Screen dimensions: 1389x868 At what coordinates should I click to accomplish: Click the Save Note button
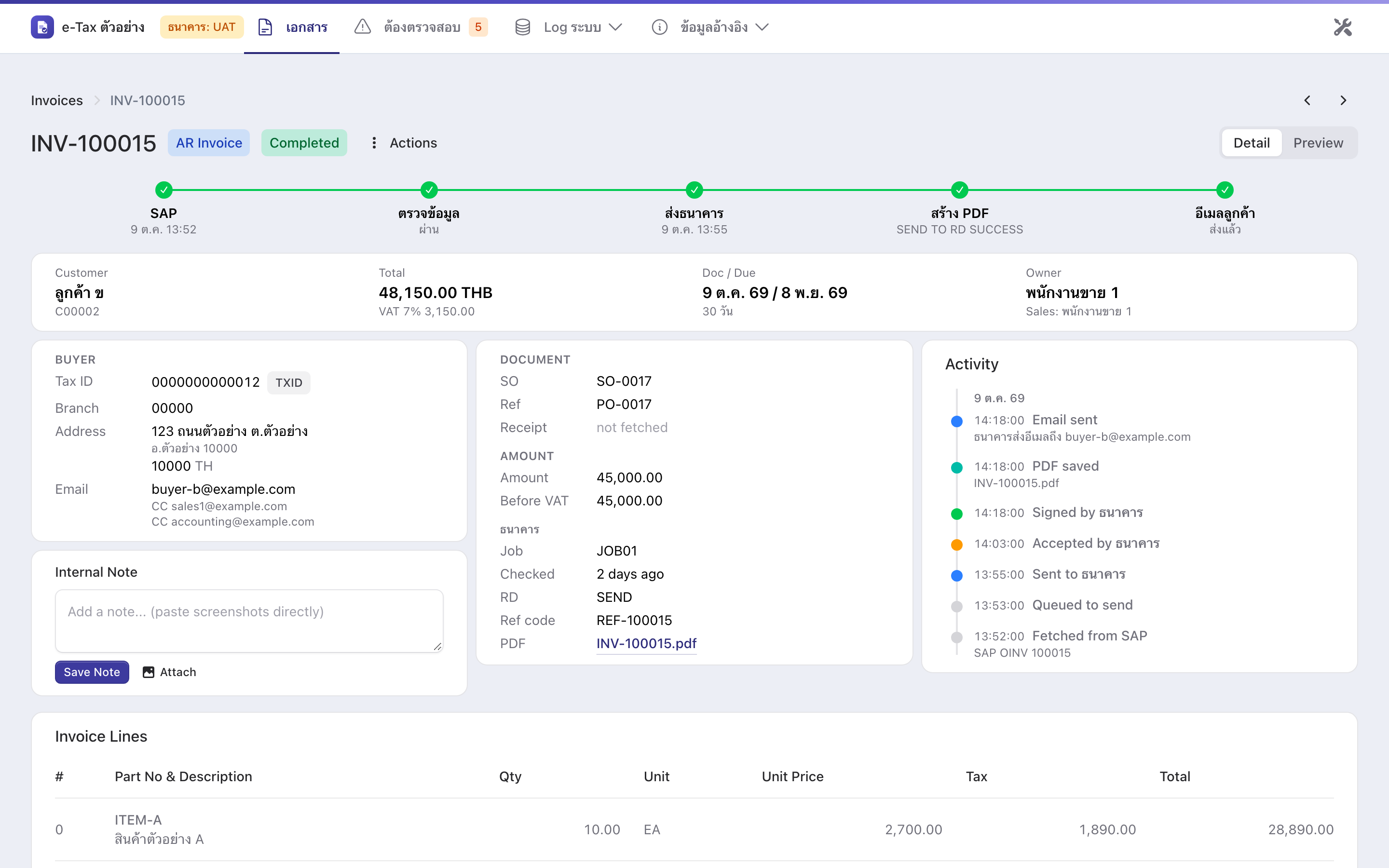pyautogui.click(x=92, y=672)
